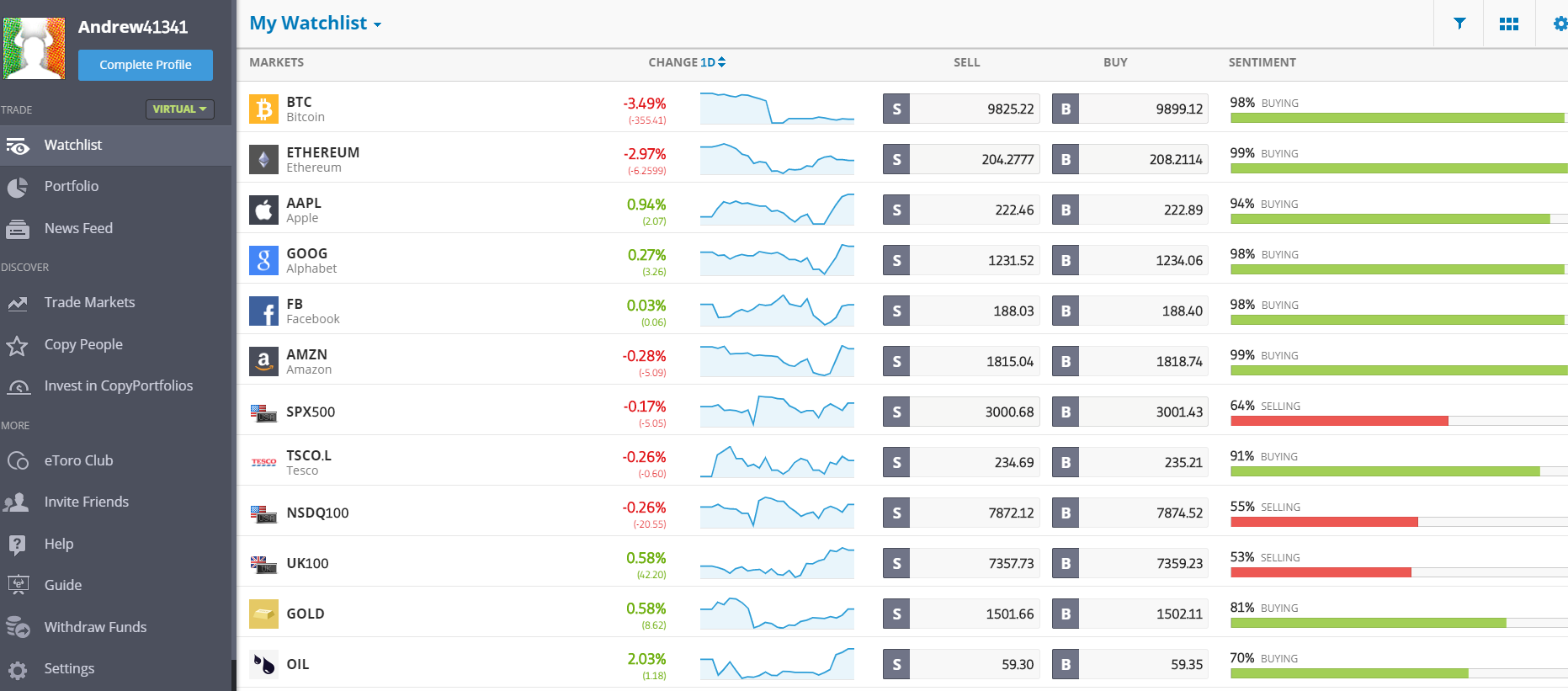Click the NSDQ100 flag icon
Viewport: 1568px width, 691px height.
tap(263, 513)
